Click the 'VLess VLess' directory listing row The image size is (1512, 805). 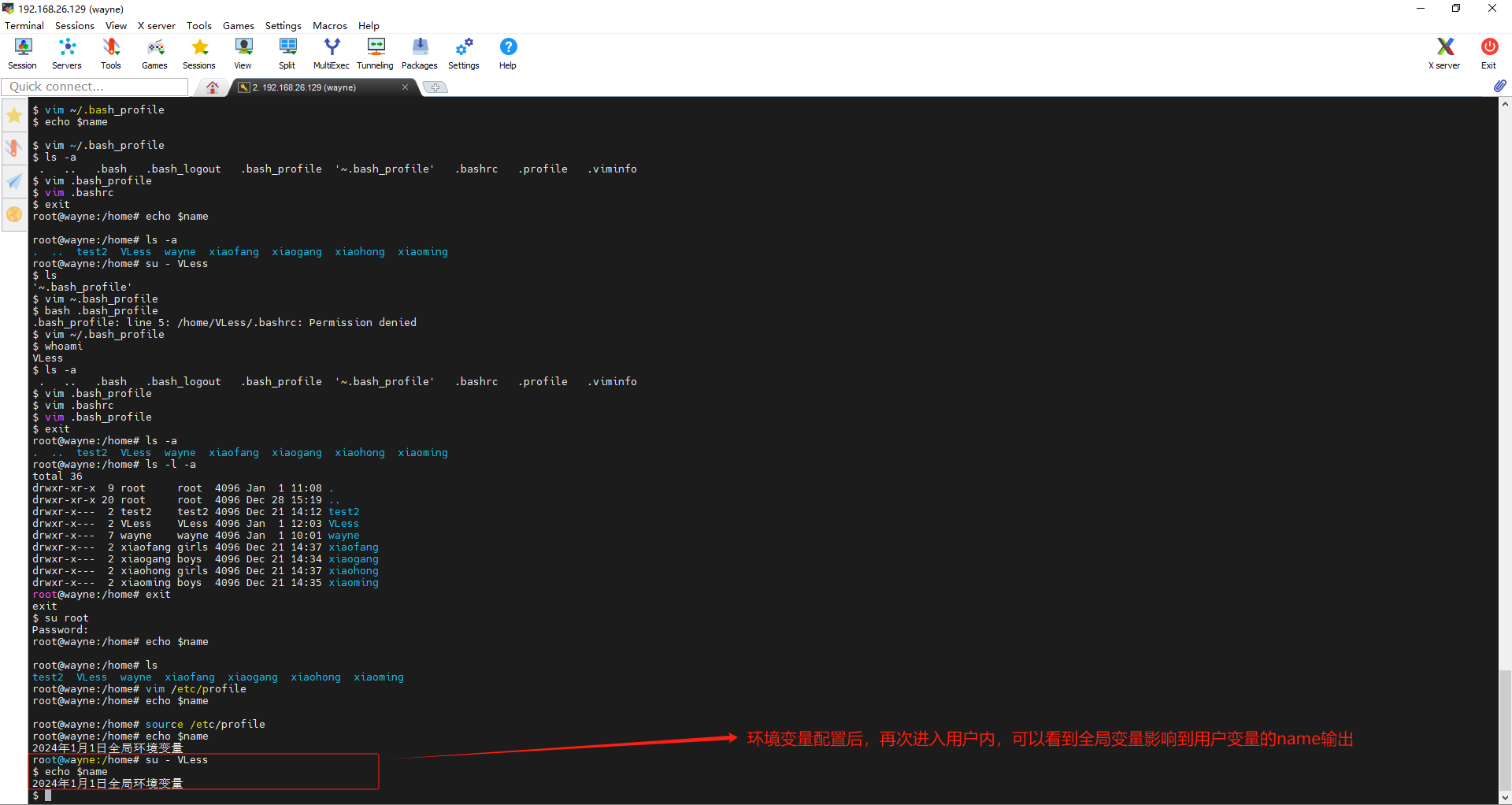point(196,524)
